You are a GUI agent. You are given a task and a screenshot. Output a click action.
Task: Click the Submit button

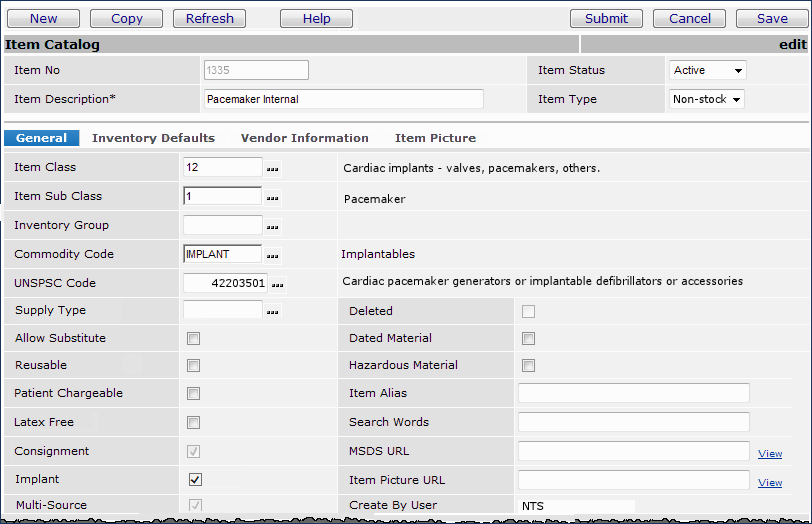606,18
